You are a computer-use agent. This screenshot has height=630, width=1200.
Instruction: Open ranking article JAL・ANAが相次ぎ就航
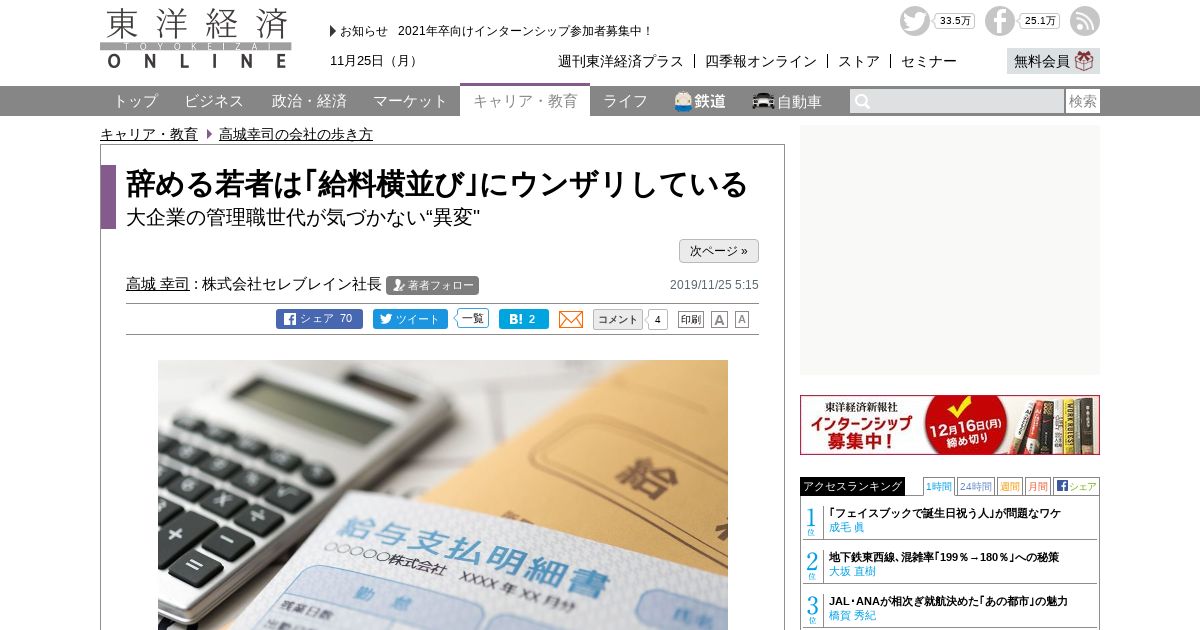[x=948, y=601]
